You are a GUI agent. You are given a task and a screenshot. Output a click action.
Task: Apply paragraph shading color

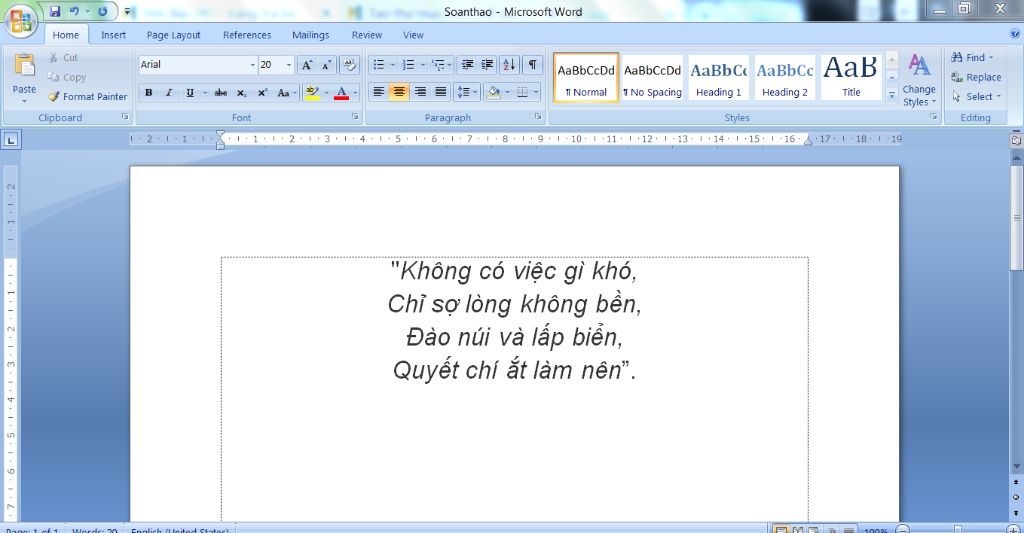click(x=494, y=92)
